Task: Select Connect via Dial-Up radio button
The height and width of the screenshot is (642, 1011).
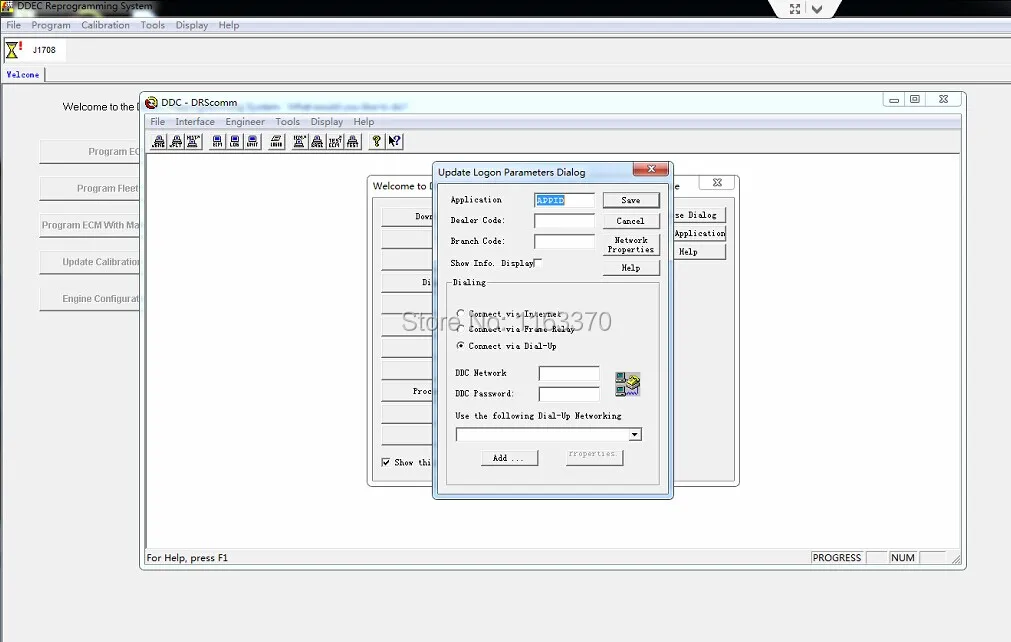Action: [x=460, y=345]
